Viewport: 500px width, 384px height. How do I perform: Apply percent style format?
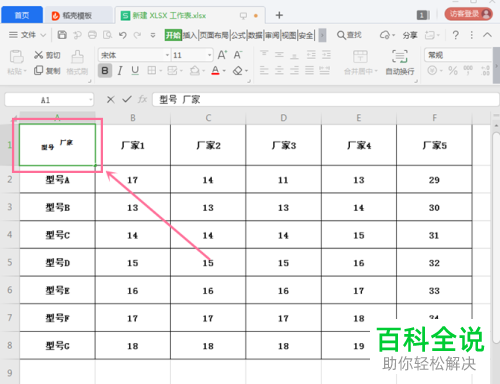pos(453,70)
